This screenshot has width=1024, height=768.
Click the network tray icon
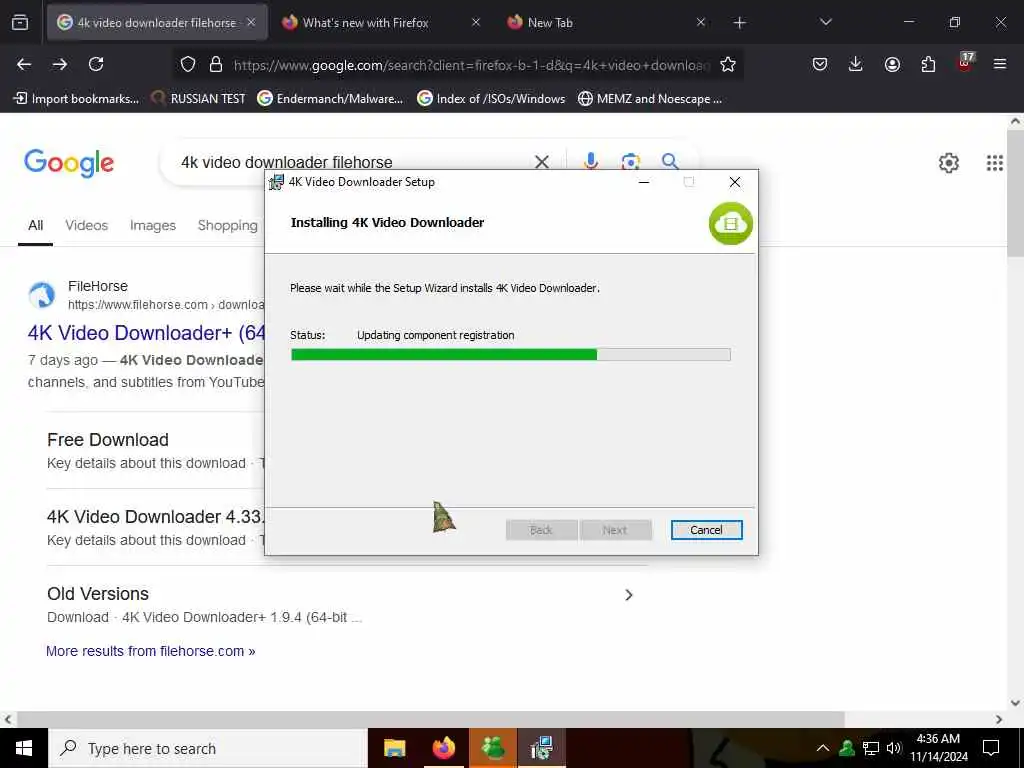pyautogui.click(x=871, y=748)
